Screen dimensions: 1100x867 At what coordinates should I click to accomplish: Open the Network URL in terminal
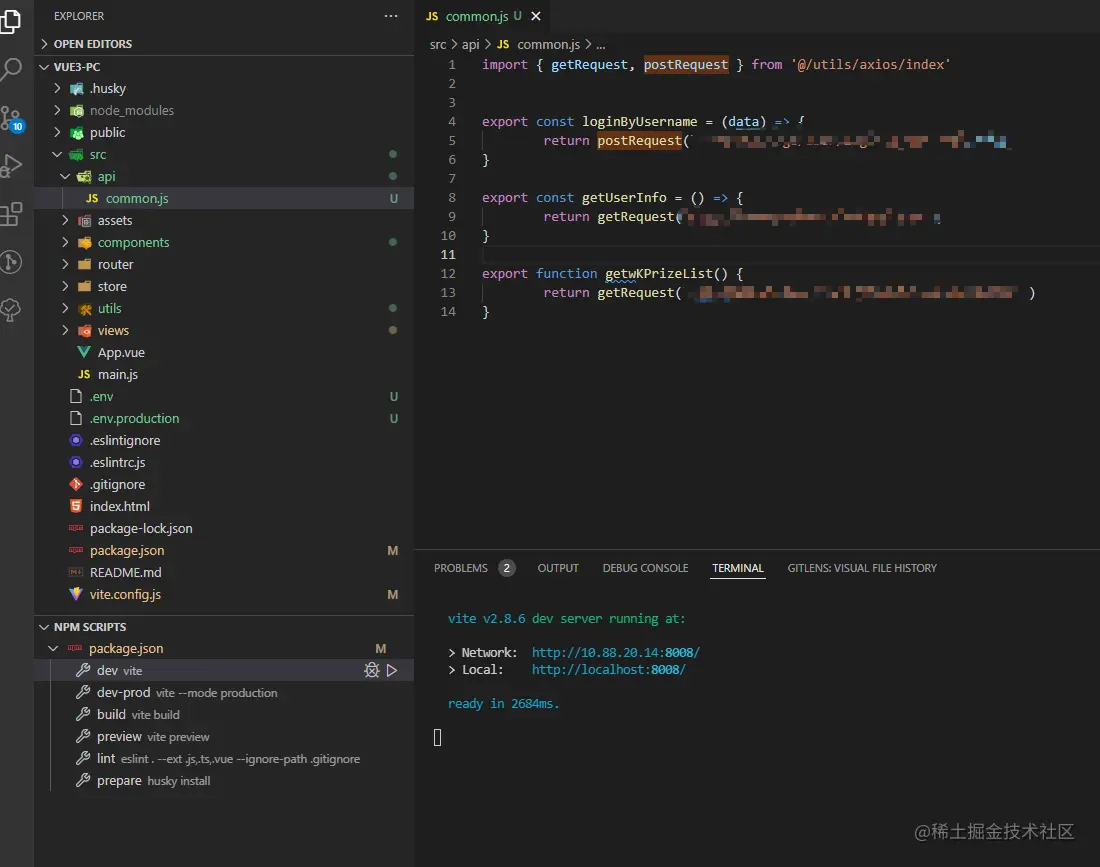(x=615, y=652)
